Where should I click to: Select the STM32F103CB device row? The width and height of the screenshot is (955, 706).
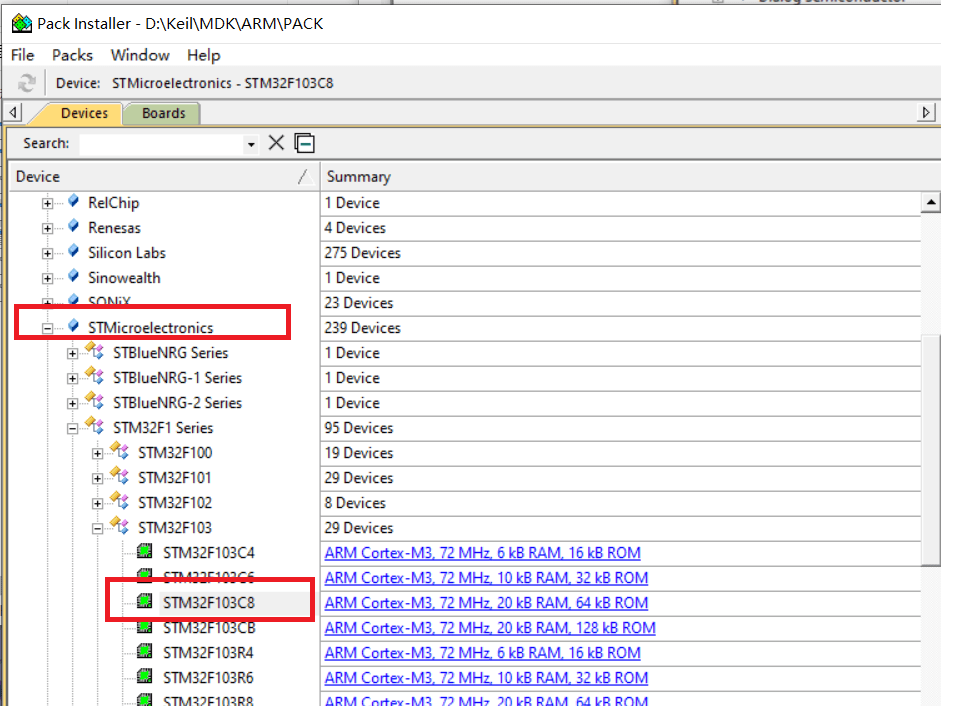(x=209, y=627)
